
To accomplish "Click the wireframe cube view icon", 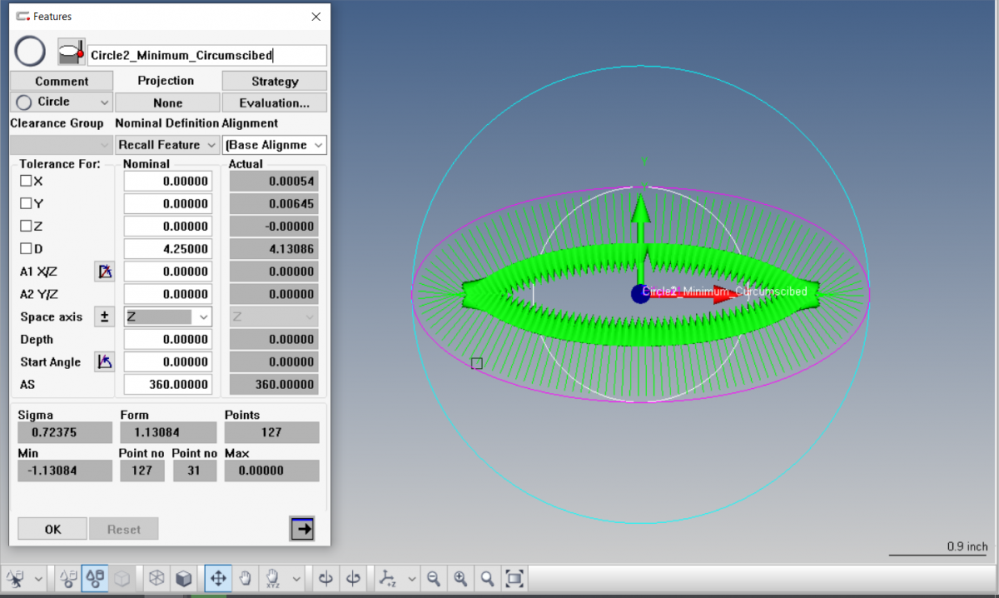I will [x=157, y=578].
